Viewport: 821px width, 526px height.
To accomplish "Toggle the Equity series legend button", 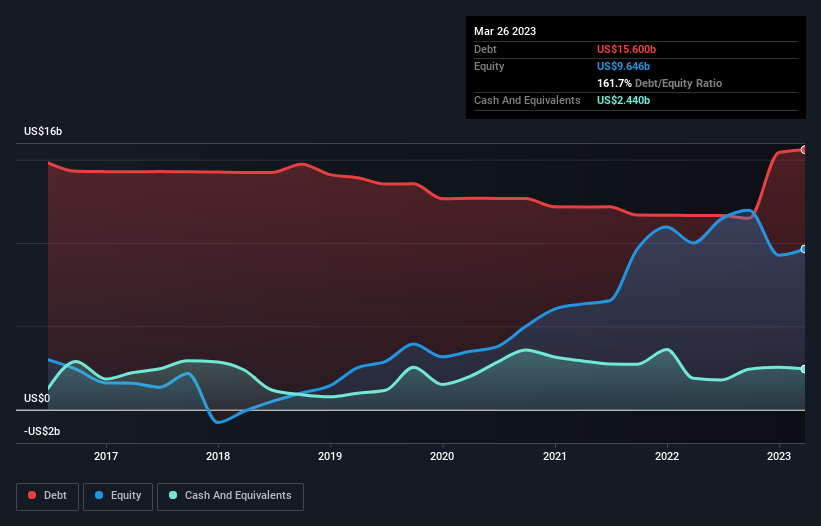I will 118,496.
